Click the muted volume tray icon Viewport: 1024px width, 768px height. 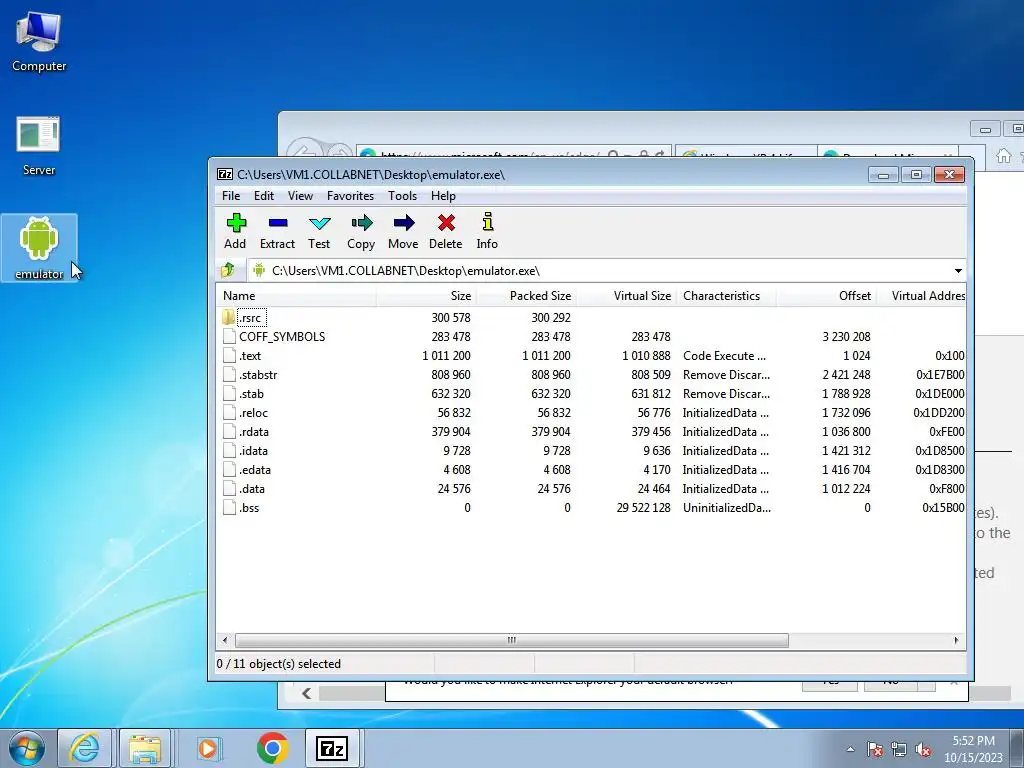pos(923,749)
